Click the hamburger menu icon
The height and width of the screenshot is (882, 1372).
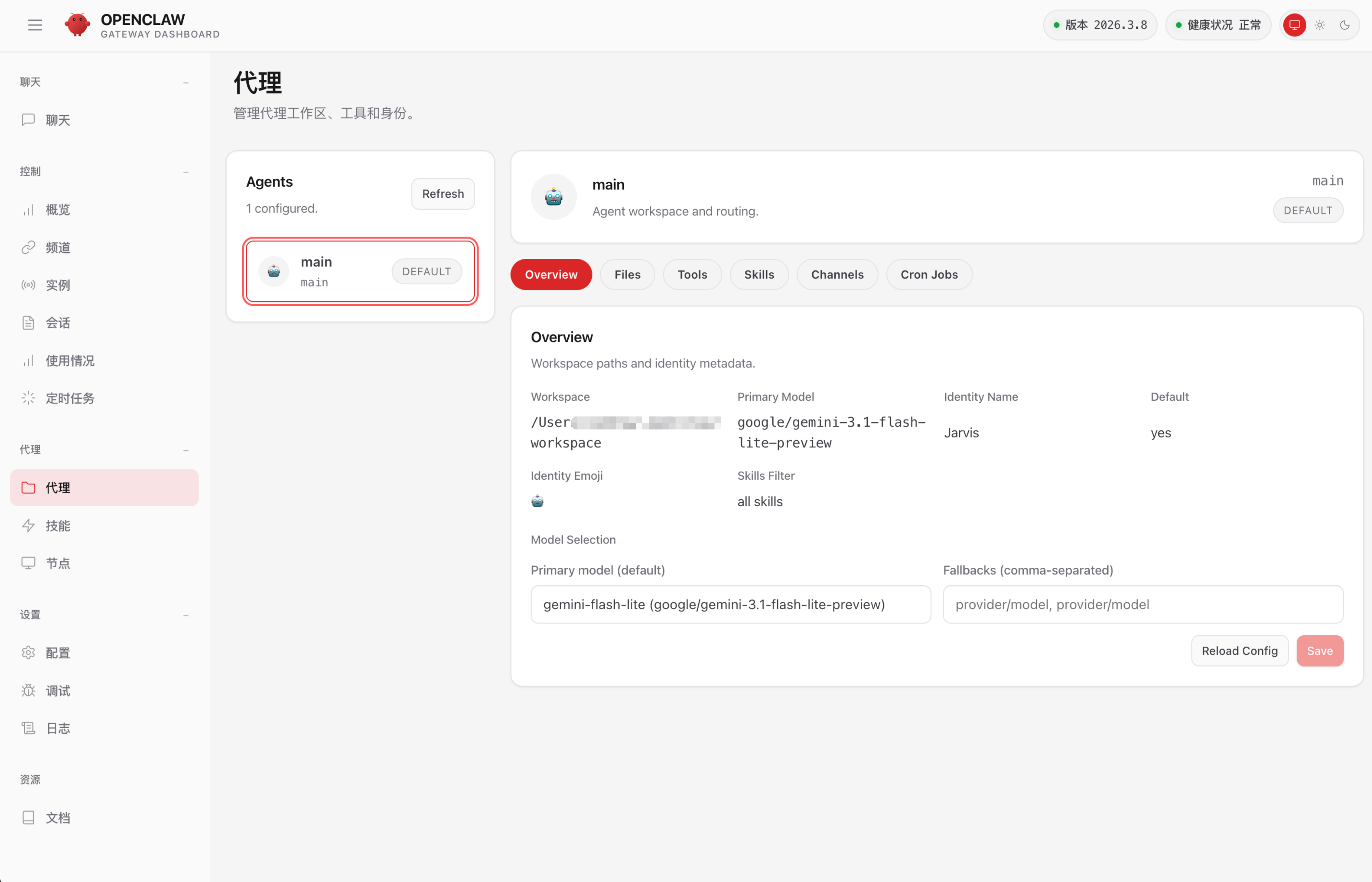(x=35, y=25)
